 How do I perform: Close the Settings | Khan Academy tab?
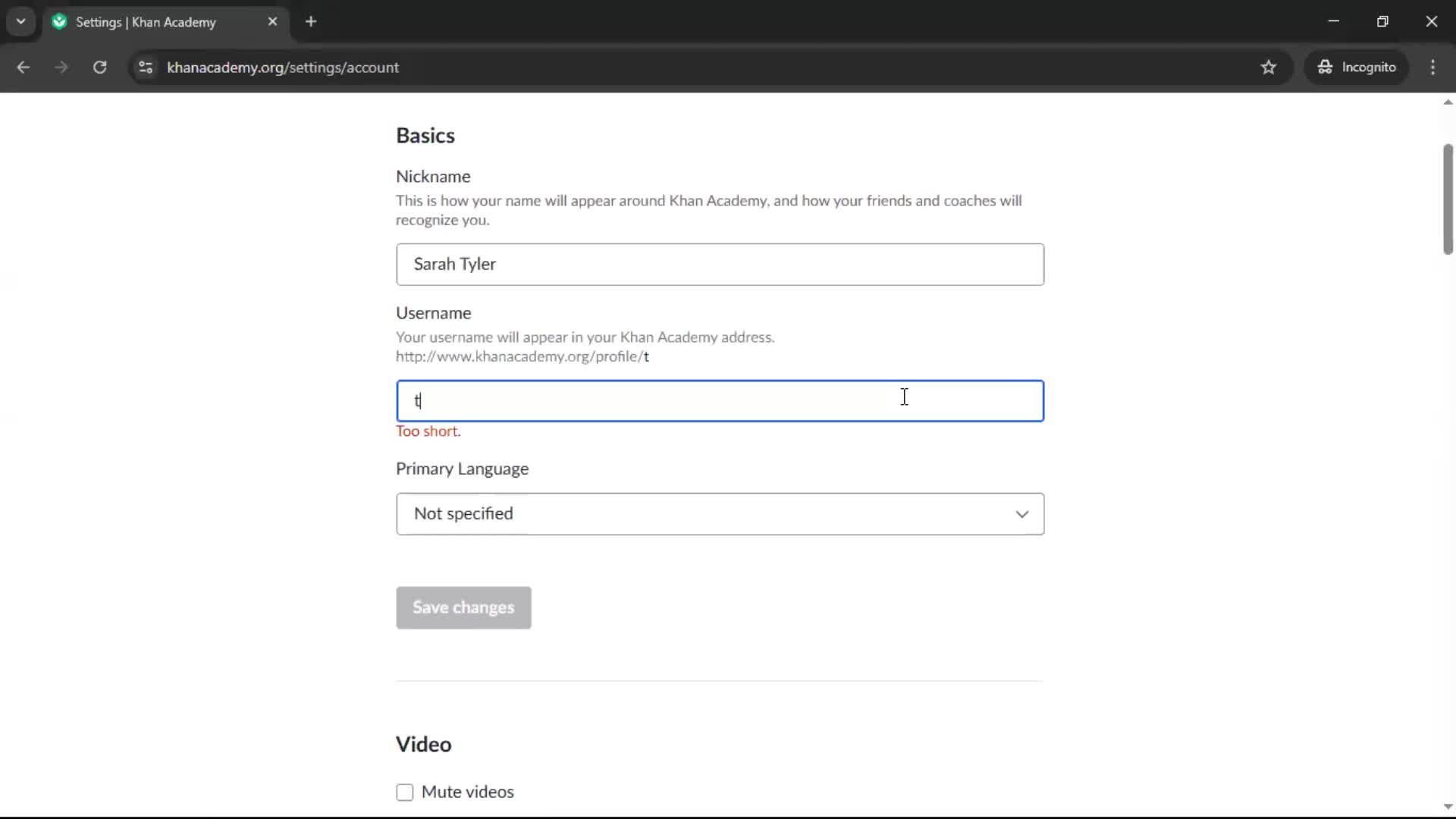(272, 22)
